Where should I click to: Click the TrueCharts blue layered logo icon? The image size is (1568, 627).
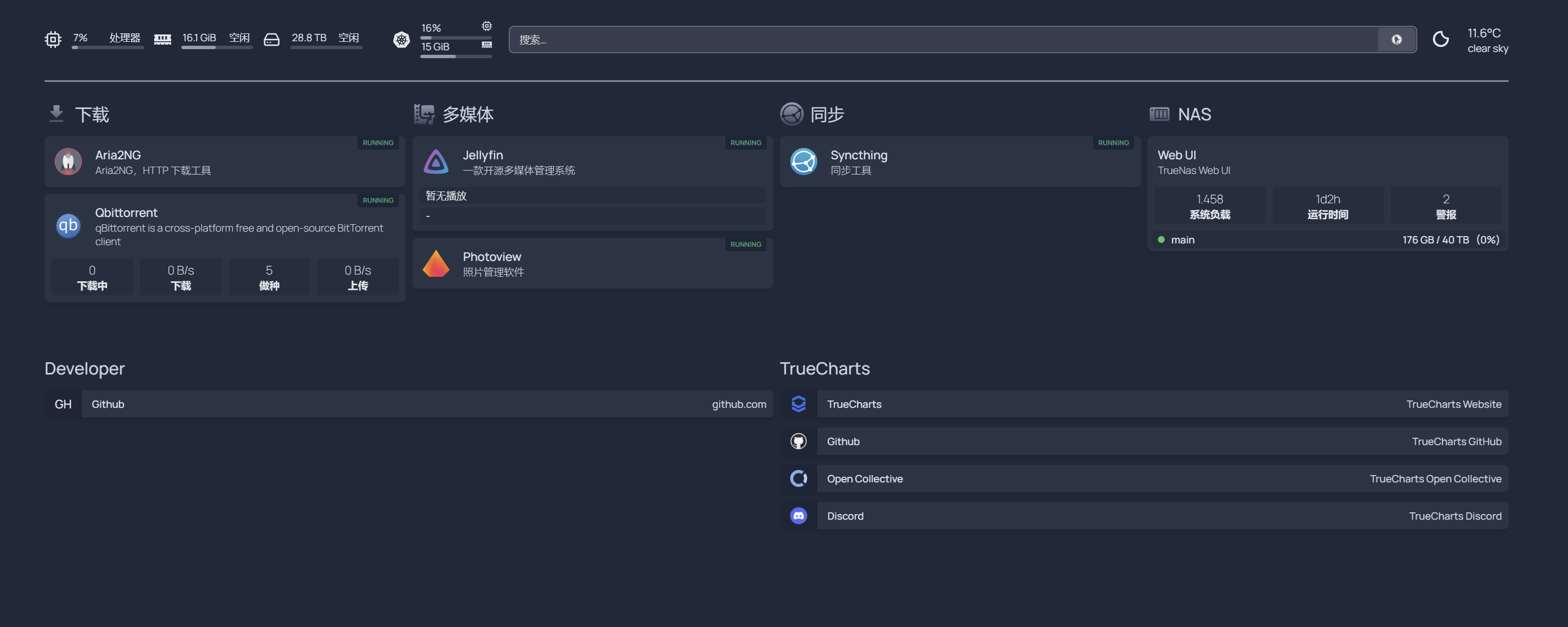pos(798,404)
